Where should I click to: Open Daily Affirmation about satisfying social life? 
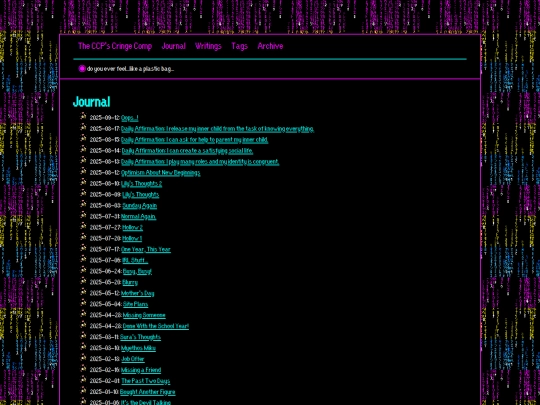click(x=187, y=151)
